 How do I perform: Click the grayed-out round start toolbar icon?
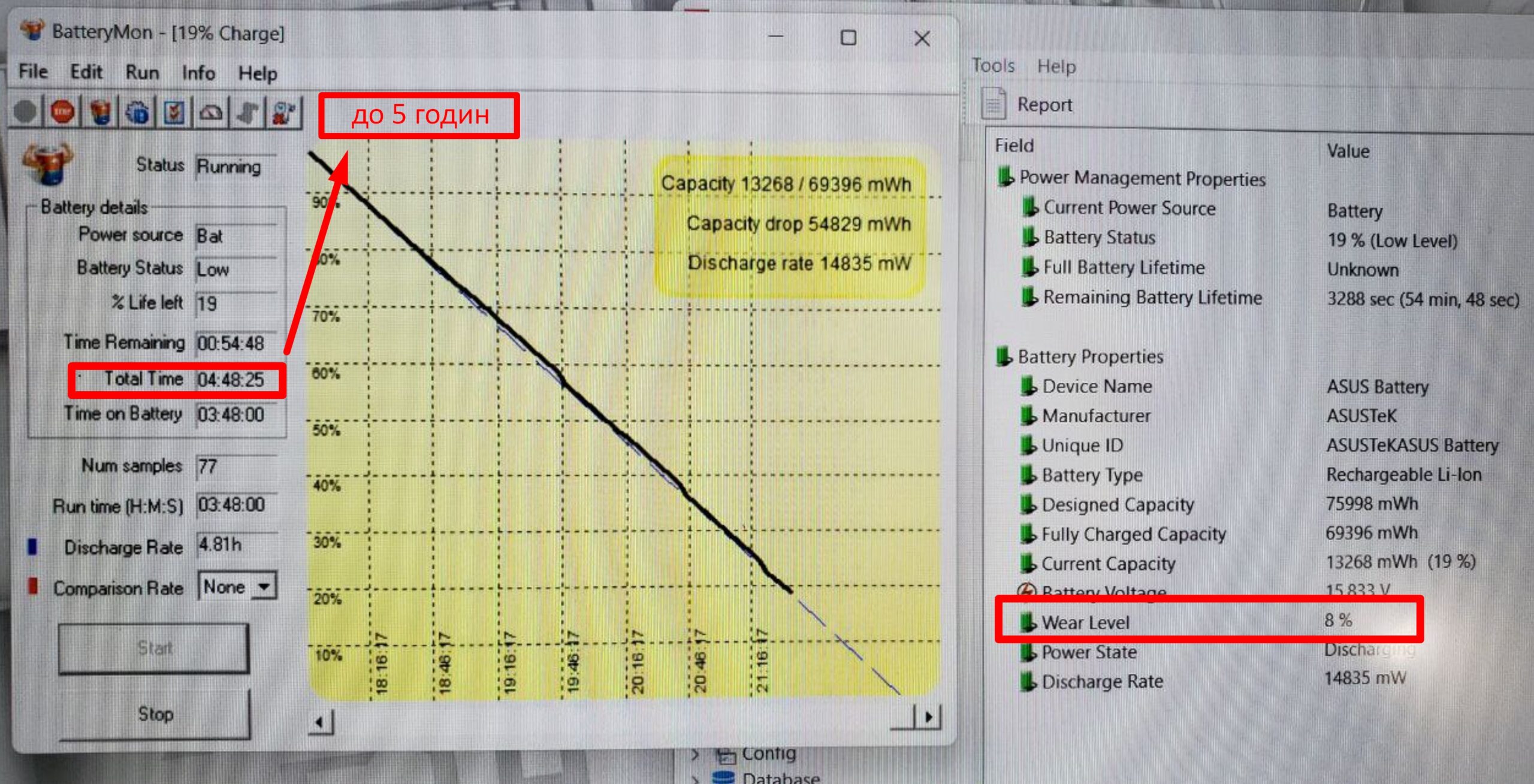tap(25, 112)
